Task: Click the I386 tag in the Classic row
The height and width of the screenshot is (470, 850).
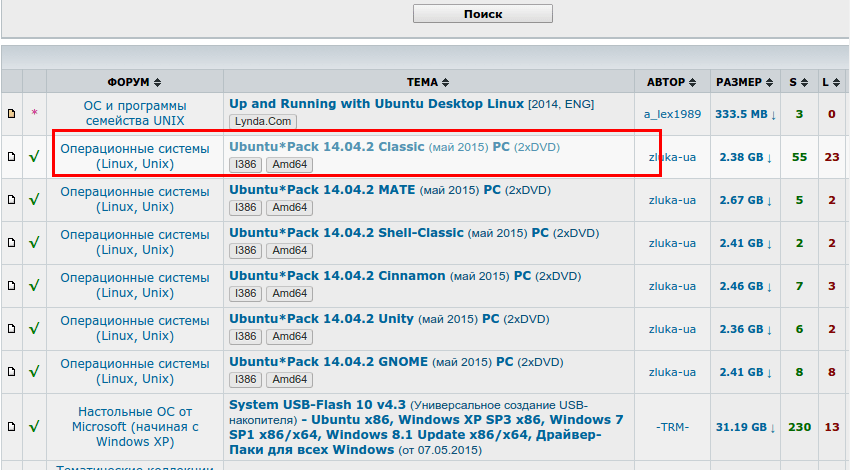Action: pyautogui.click(x=246, y=164)
